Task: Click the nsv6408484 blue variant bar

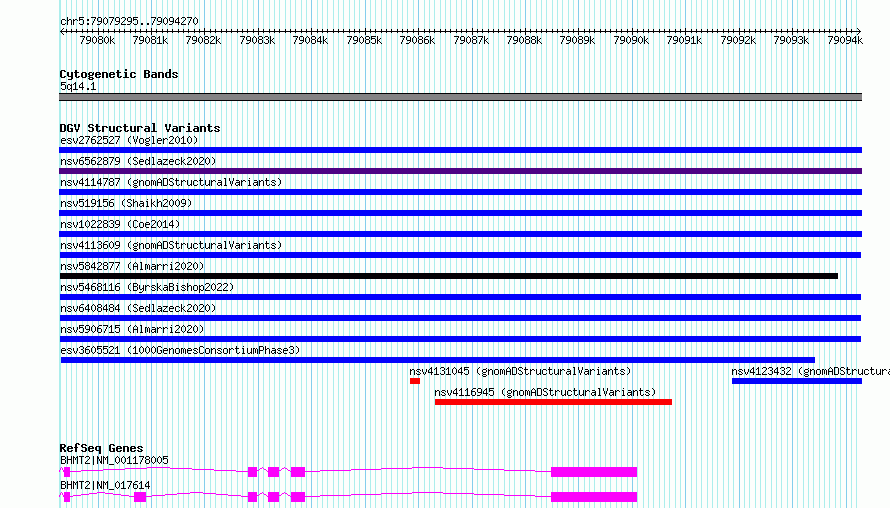Action: point(460,318)
